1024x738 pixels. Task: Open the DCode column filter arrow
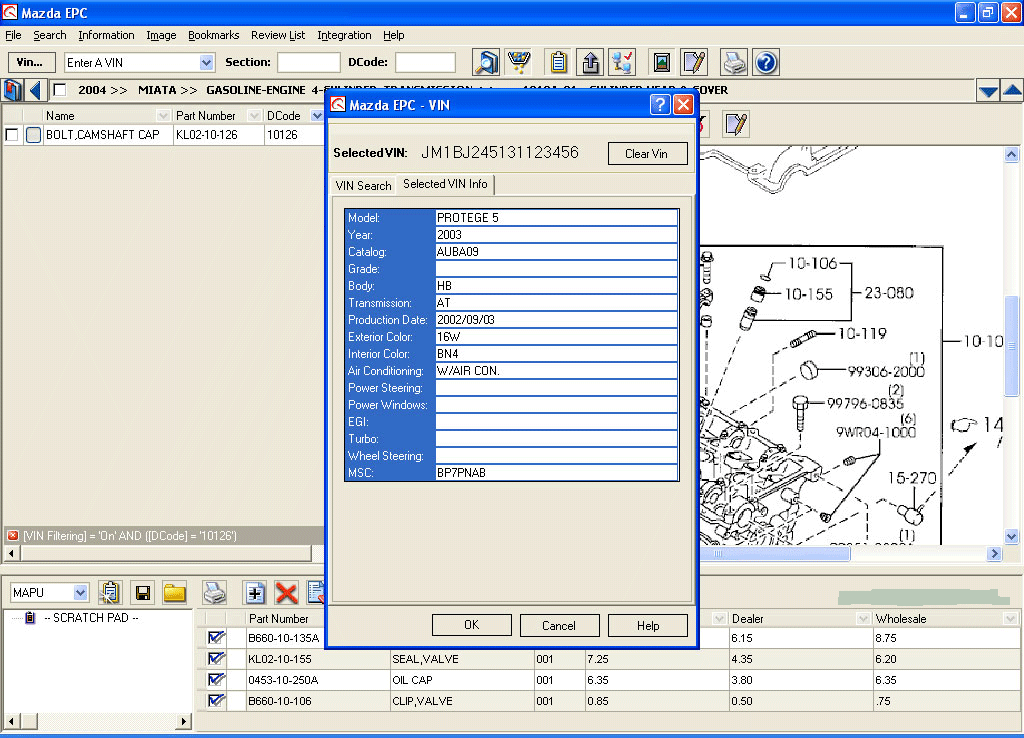coord(317,116)
